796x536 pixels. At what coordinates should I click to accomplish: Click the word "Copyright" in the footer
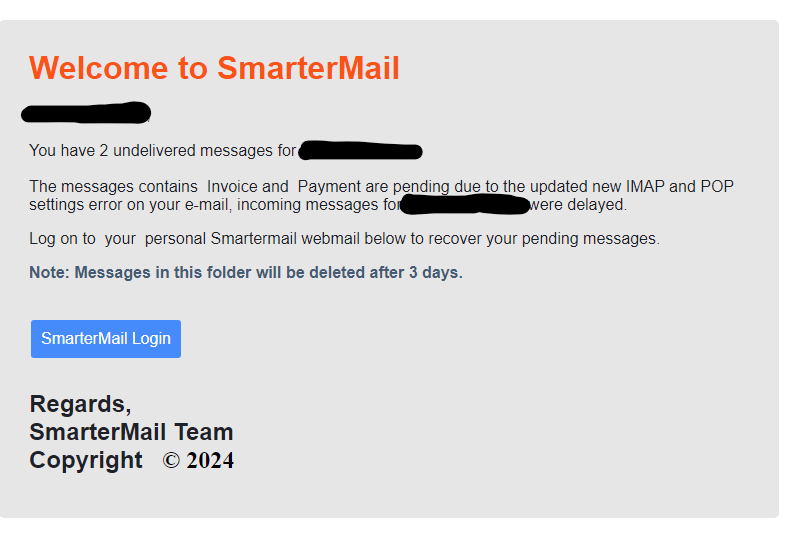click(x=86, y=460)
